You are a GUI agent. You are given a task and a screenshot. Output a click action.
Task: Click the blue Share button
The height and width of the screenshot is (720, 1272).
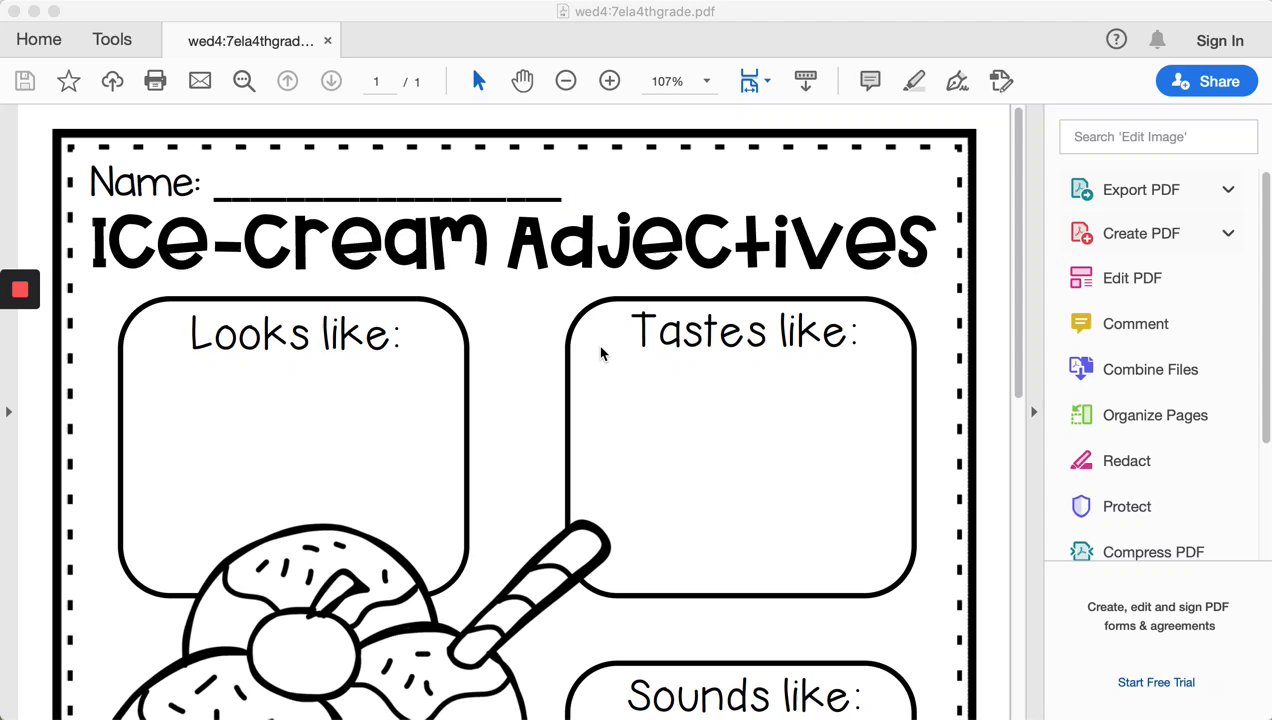pyautogui.click(x=1206, y=81)
